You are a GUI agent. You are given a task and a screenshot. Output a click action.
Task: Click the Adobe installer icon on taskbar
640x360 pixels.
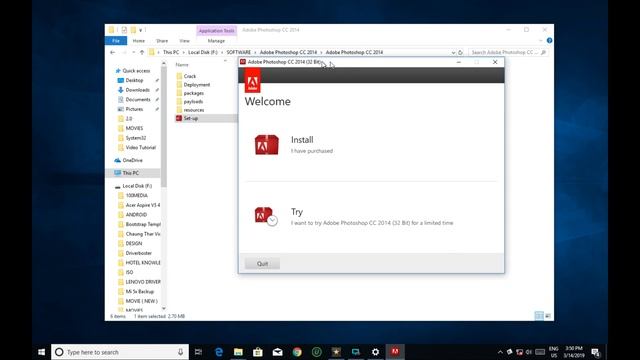click(395, 351)
